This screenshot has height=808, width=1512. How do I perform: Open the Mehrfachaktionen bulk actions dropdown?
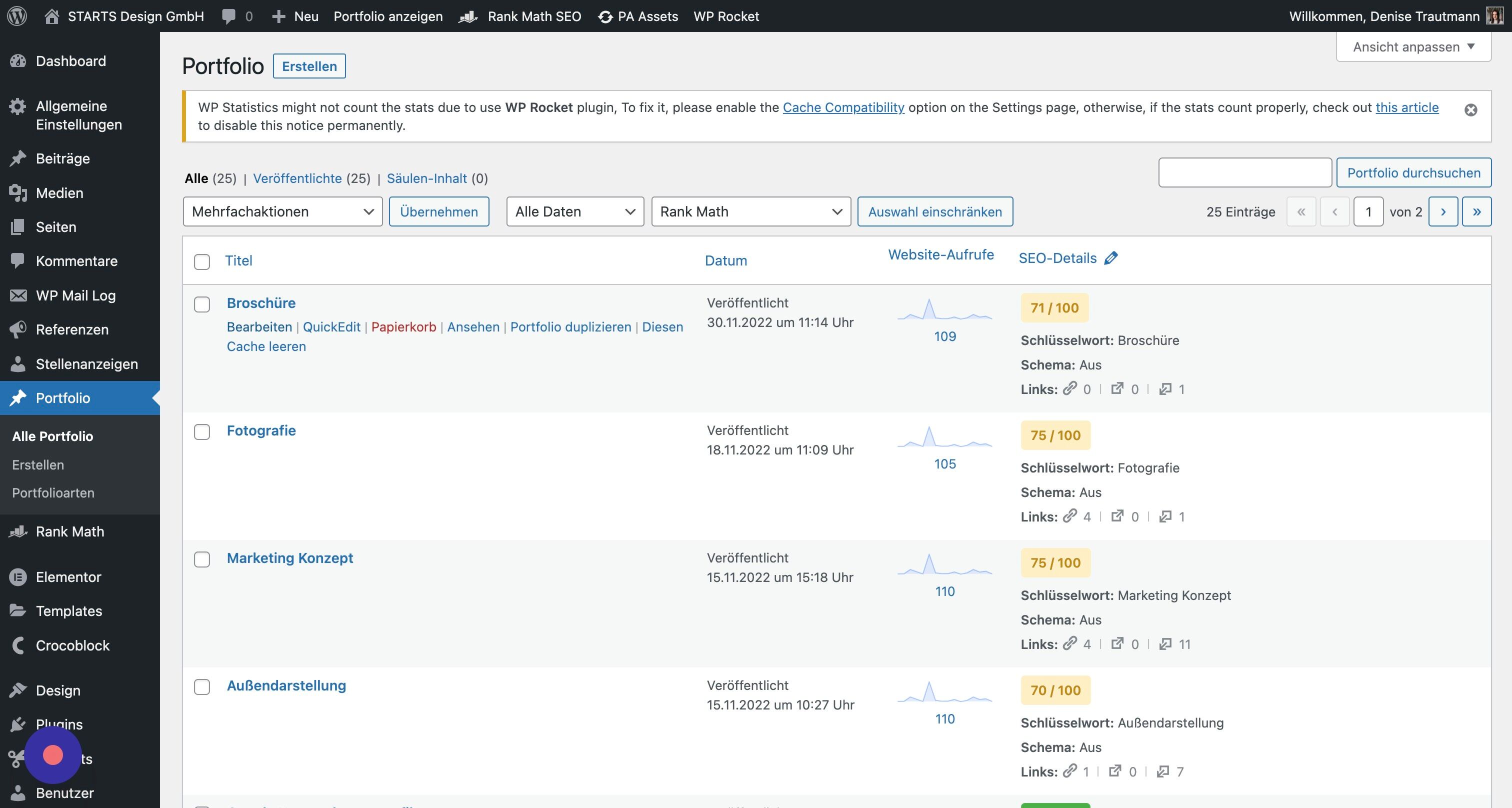283,211
